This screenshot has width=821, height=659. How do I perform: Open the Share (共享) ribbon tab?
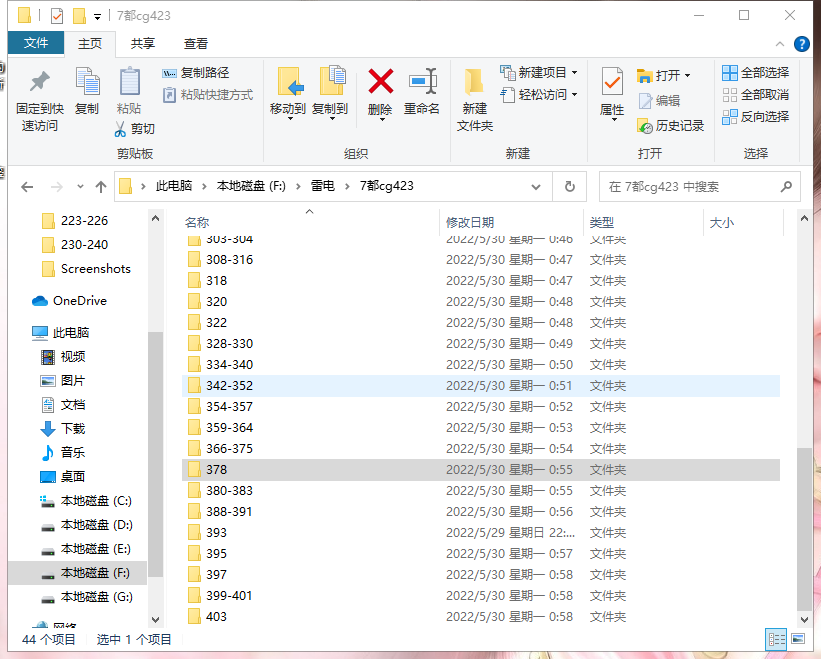coord(143,43)
